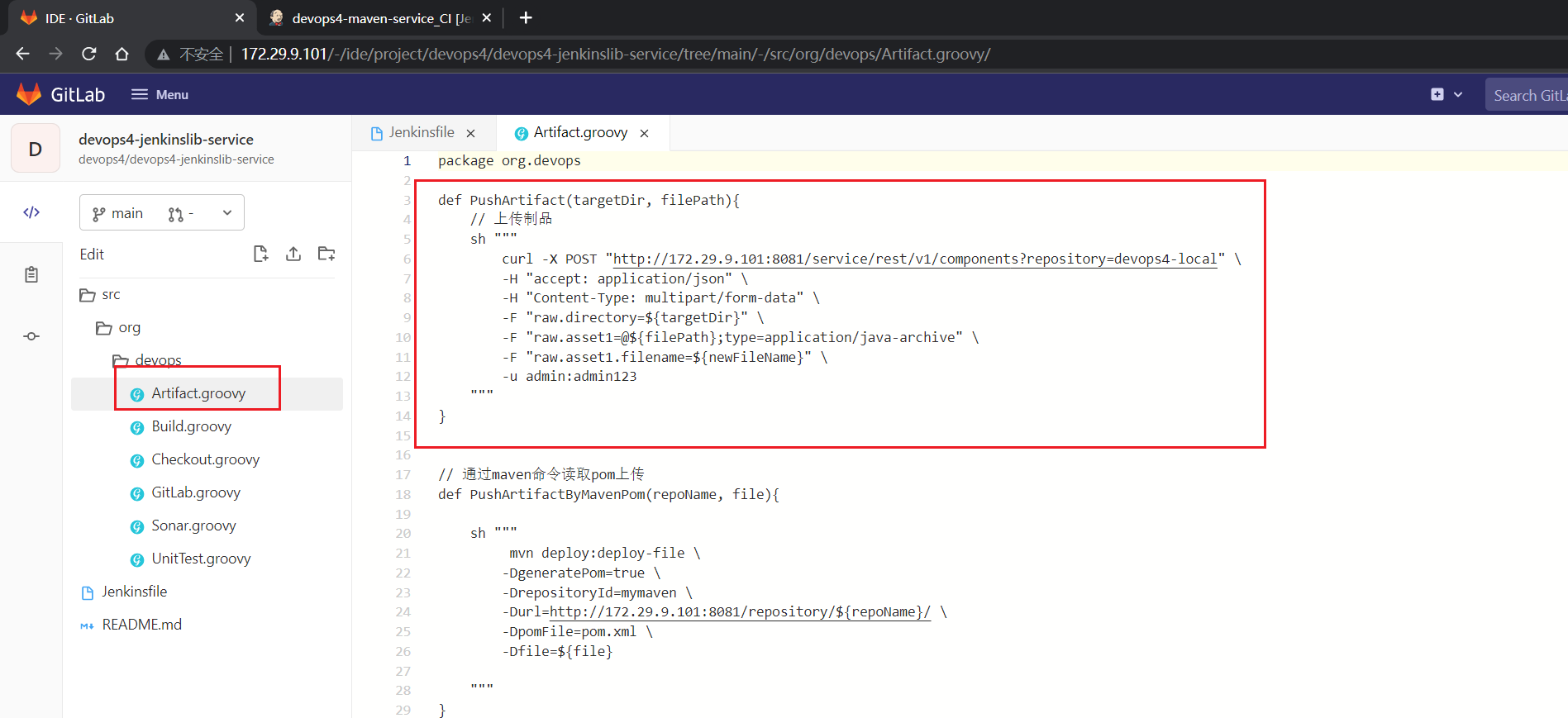Click the not secure warning icon
This screenshot has height=718, width=1568.
(x=164, y=55)
